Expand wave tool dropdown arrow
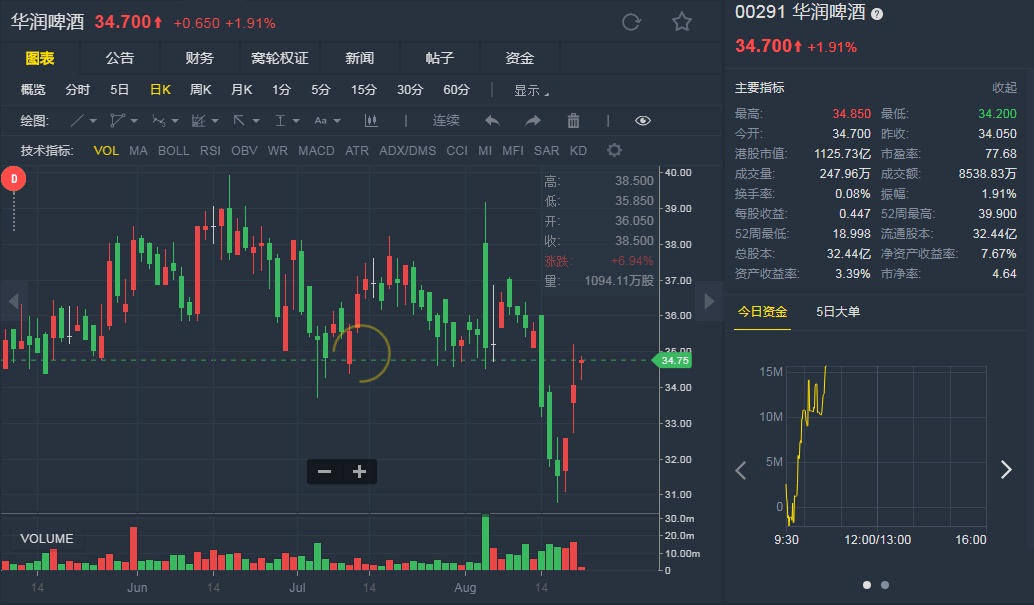The width and height of the screenshot is (1034, 605). [175, 121]
